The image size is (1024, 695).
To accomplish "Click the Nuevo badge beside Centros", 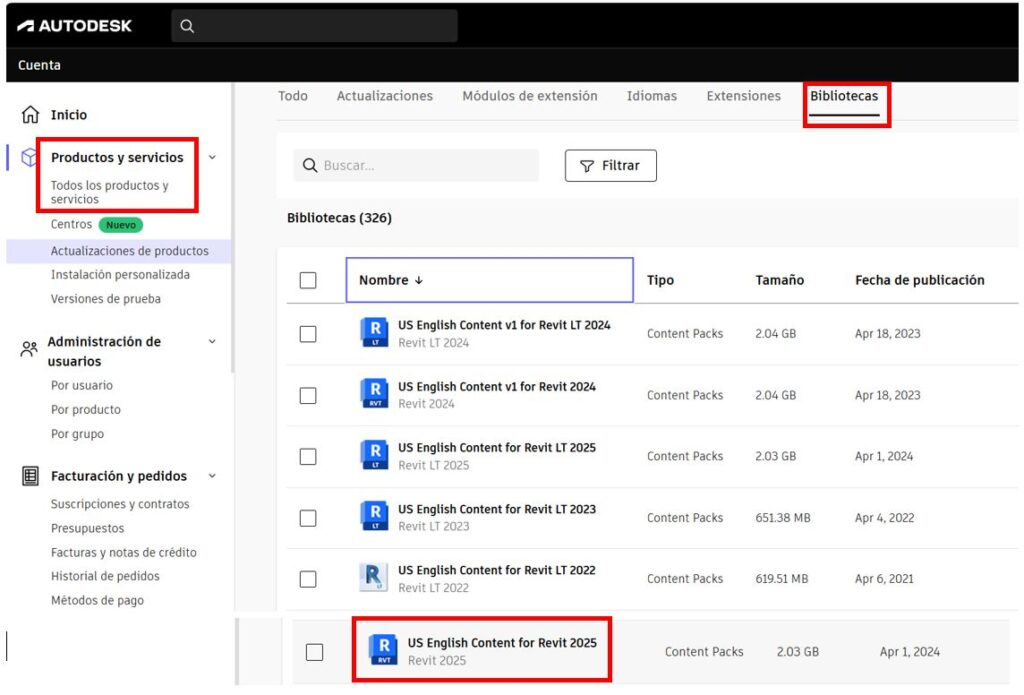I will [x=121, y=225].
